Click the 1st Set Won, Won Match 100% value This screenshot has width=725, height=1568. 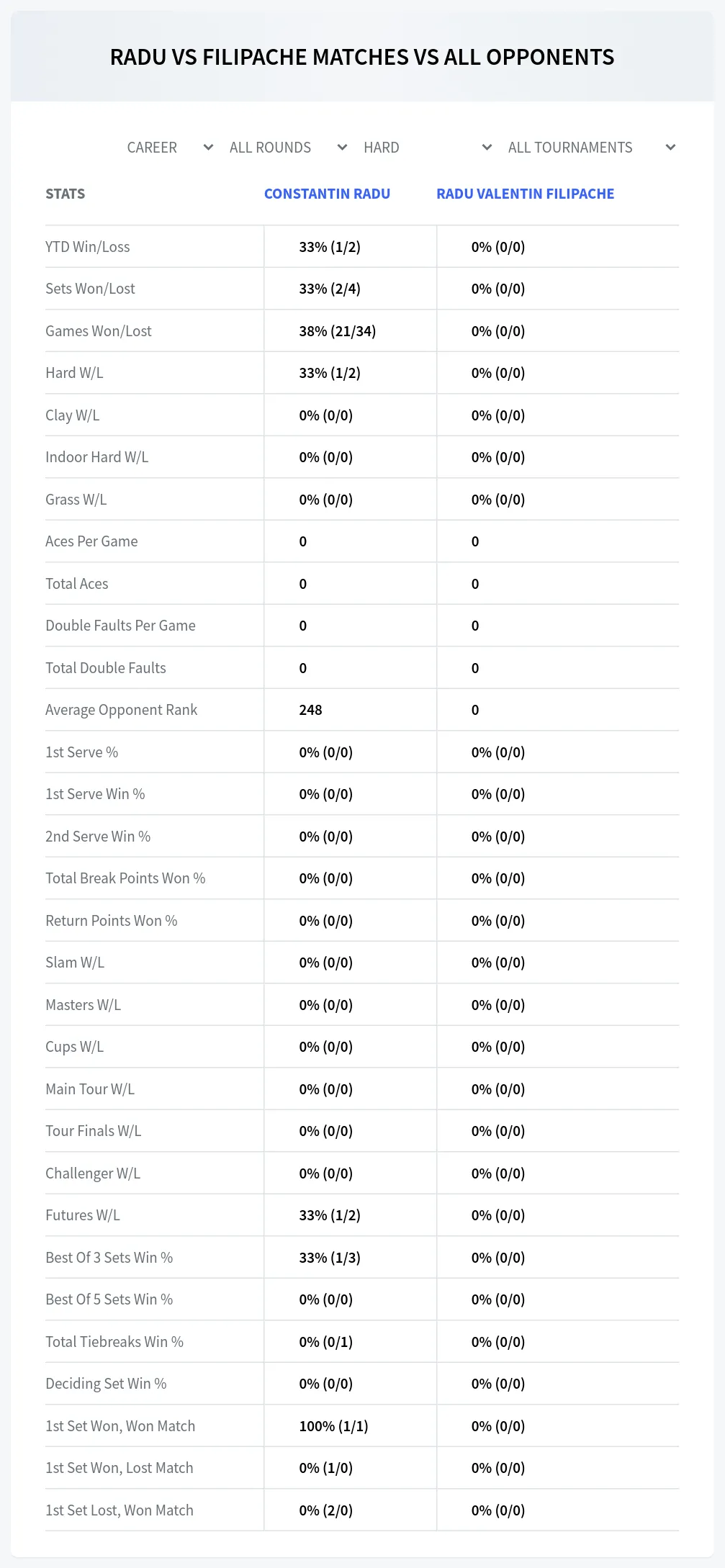click(333, 1426)
